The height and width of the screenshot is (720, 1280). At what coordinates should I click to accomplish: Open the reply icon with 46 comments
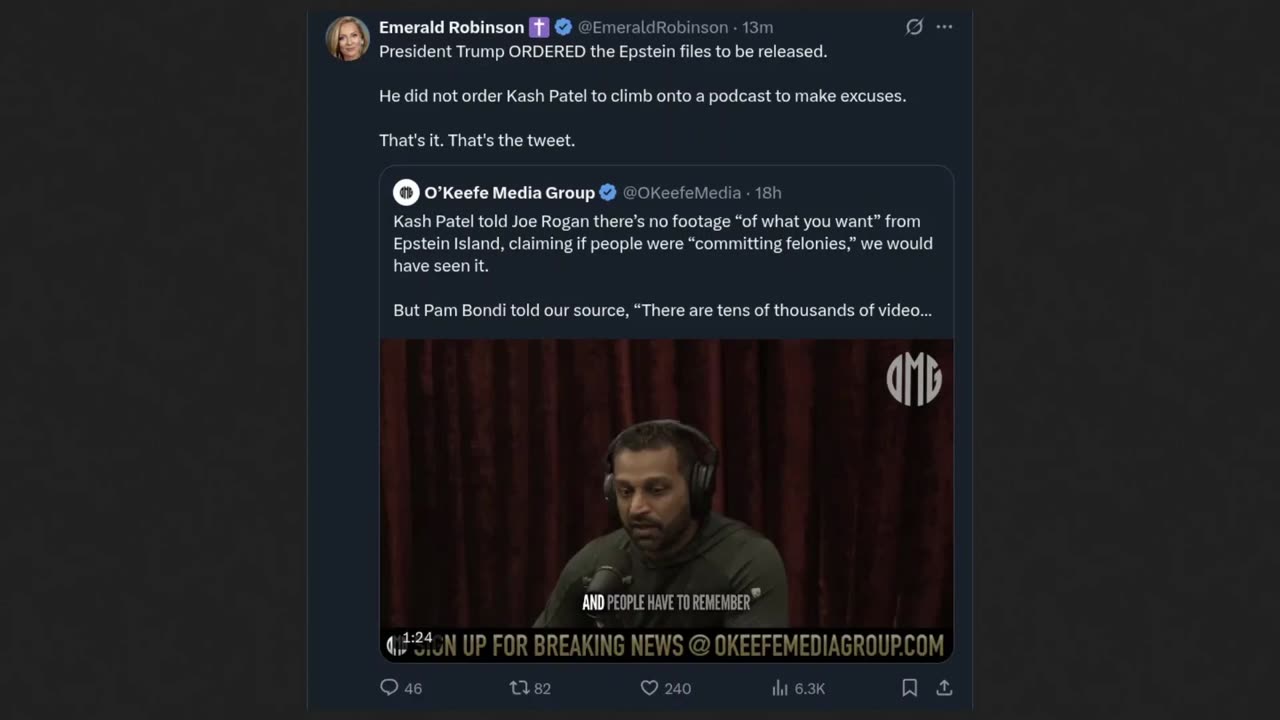[390, 688]
